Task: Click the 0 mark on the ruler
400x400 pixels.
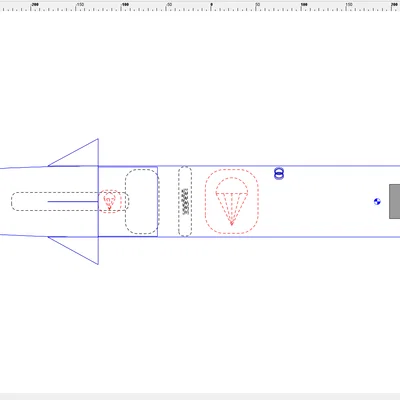Action: 211,5
